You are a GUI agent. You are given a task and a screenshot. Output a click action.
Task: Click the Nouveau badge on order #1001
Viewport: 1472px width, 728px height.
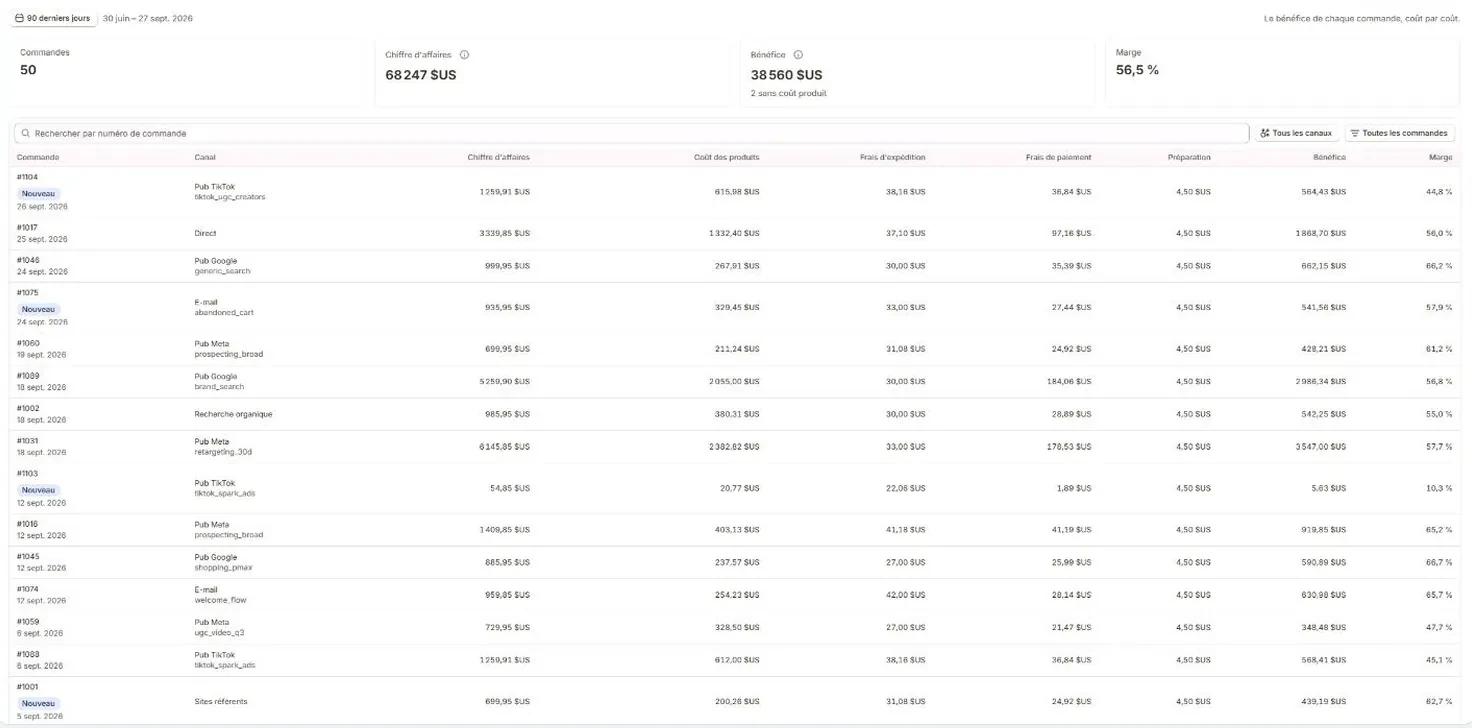click(x=39, y=703)
